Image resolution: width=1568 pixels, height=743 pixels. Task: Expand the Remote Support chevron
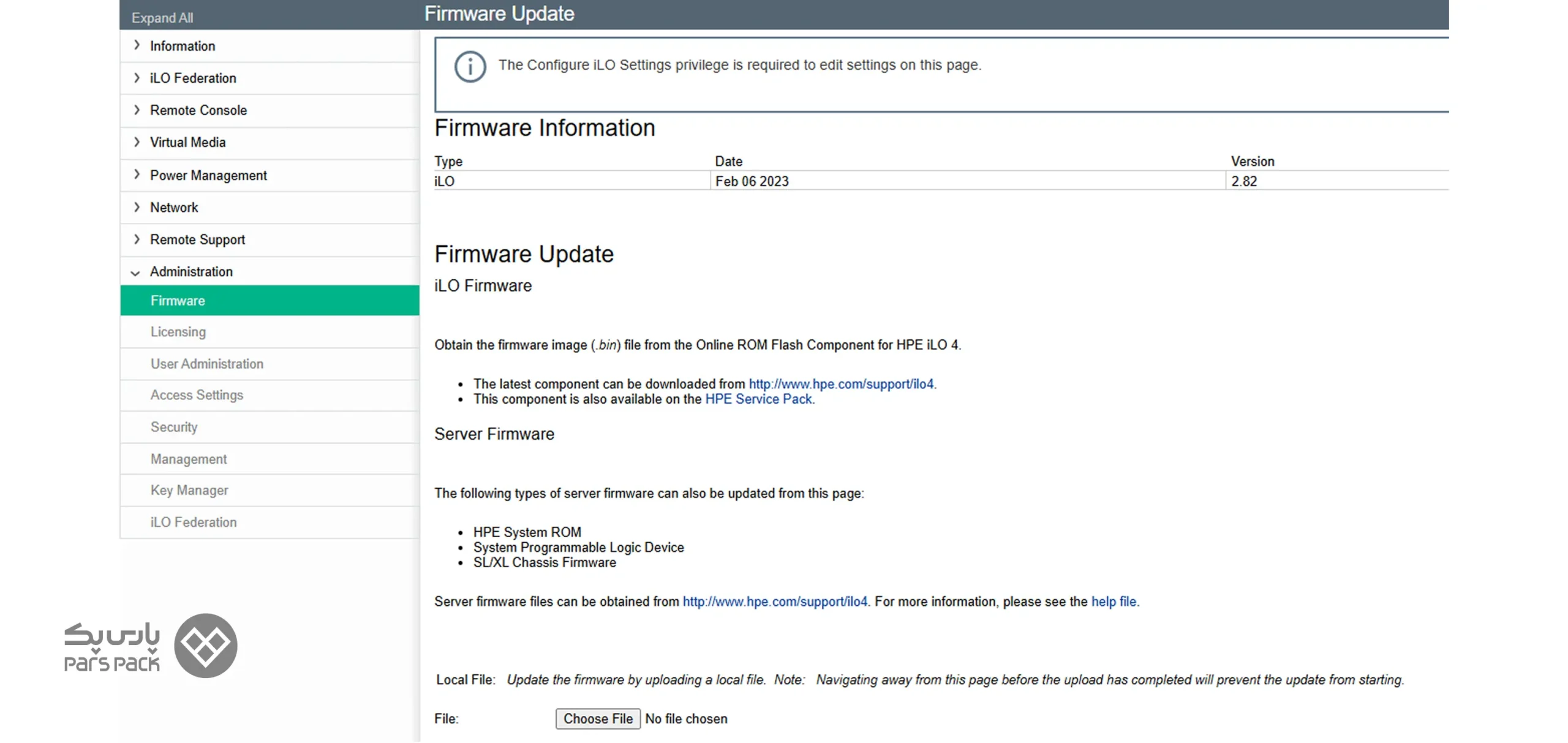point(137,239)
